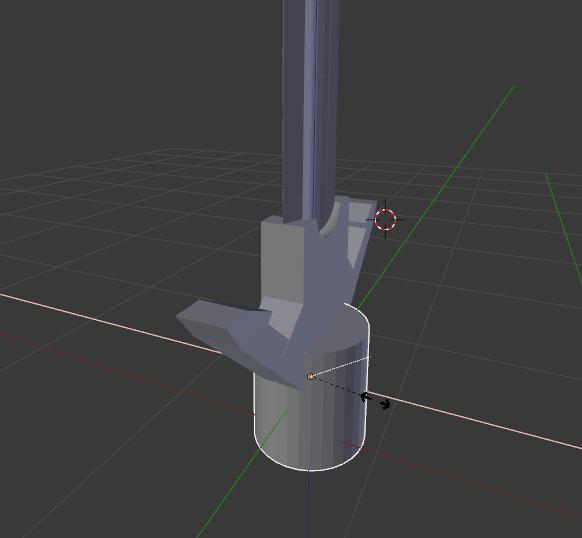Click the red-white 3D cursor crosshair
The width and height of the screenshot is (582, 538).
tap(385, 219)
